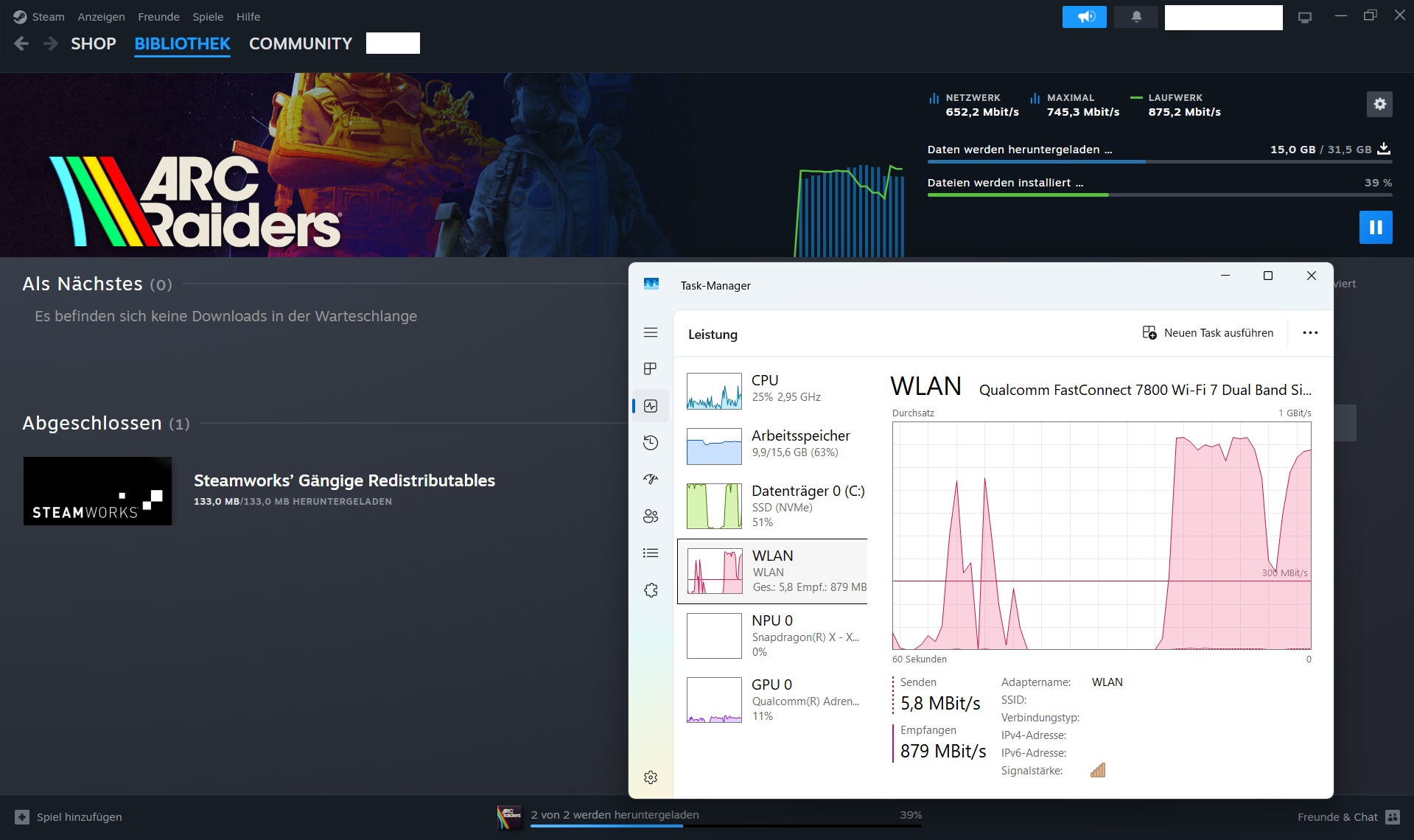
Task: Click the NETZWERK 652,2 Mbit/s stat
Action: 973,105
